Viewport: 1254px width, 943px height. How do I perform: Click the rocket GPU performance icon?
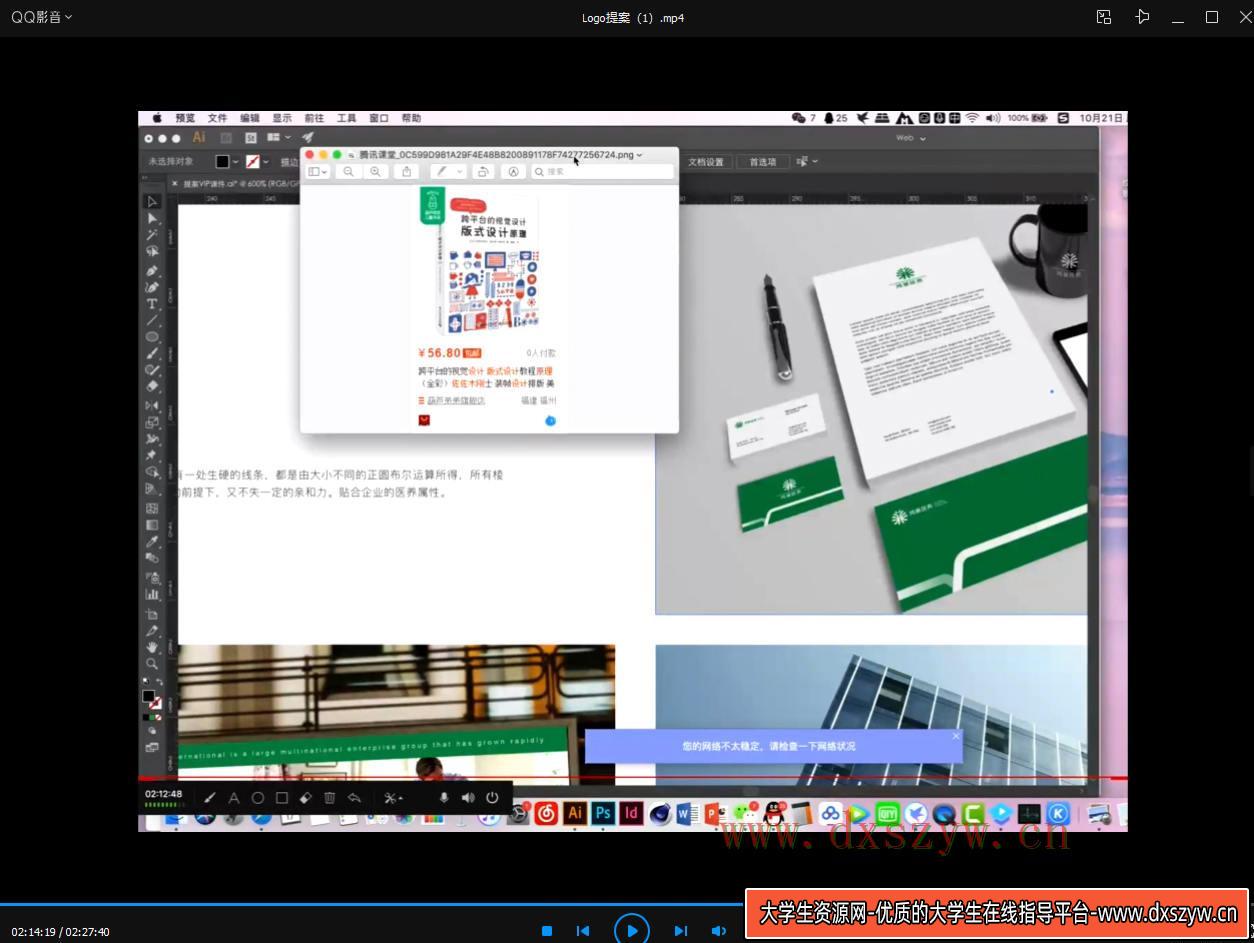(308, 138)
